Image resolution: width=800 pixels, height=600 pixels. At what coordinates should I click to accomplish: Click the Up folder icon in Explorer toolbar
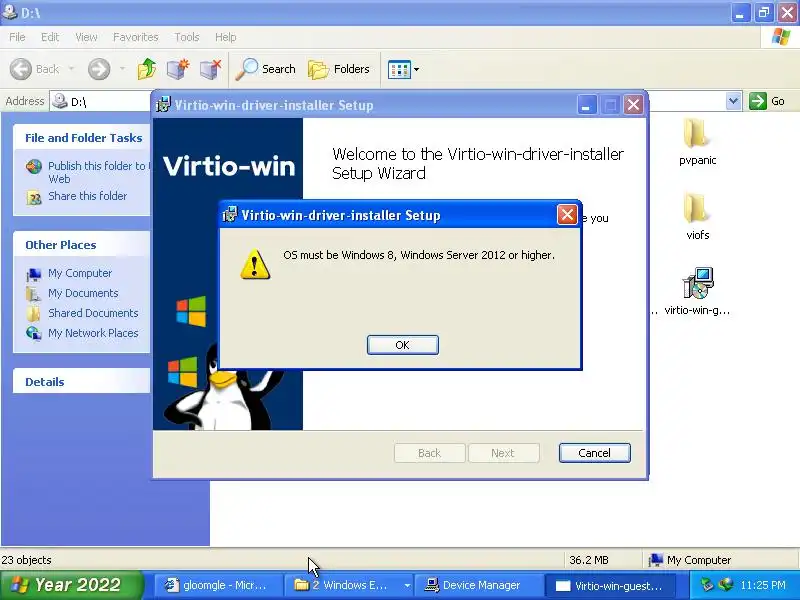tap(147, 69)
